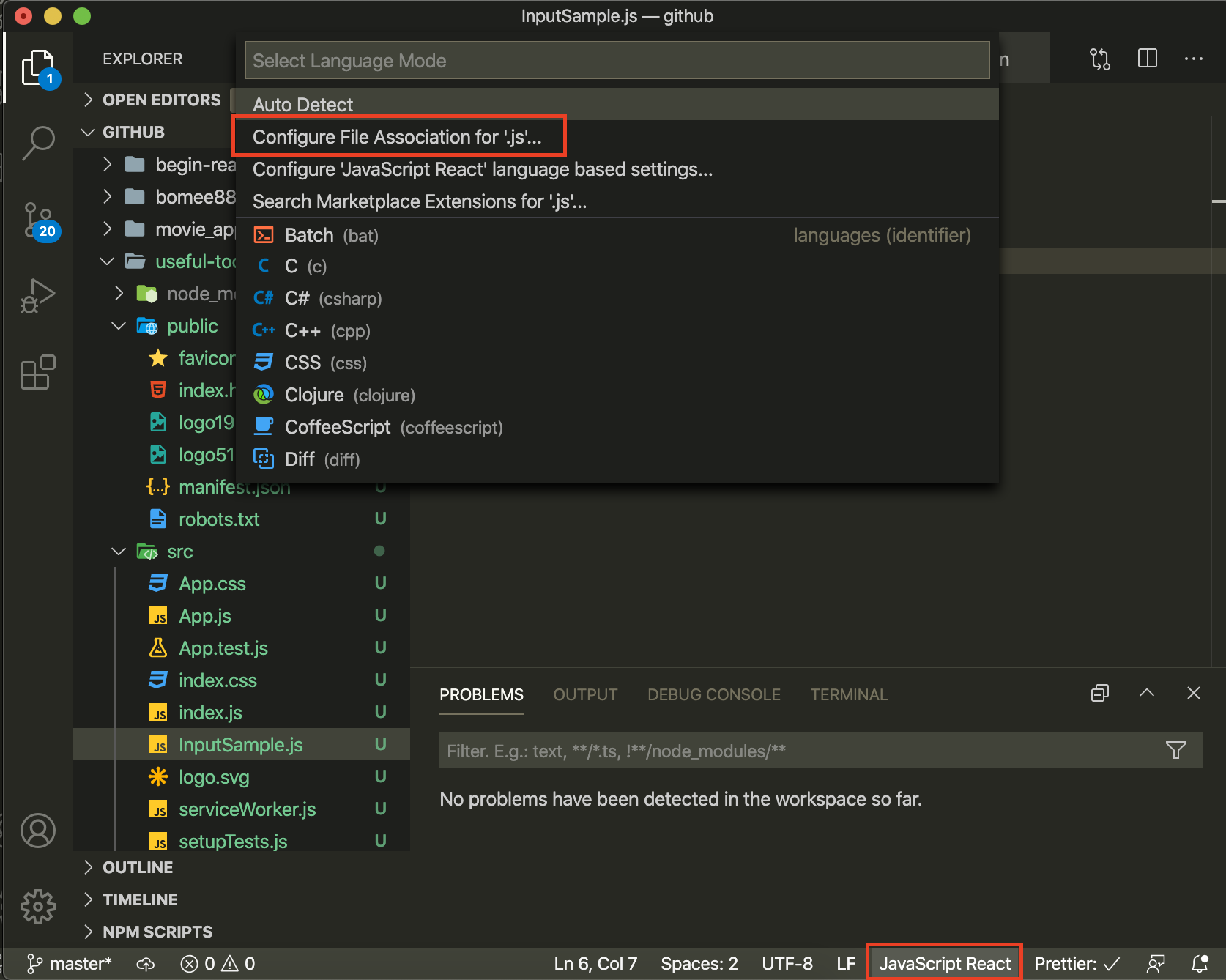The height and width of the screenshot is (980, 1226).
Task: Click the Synchronize Changes cloud icon
Action: click(146, 964)
